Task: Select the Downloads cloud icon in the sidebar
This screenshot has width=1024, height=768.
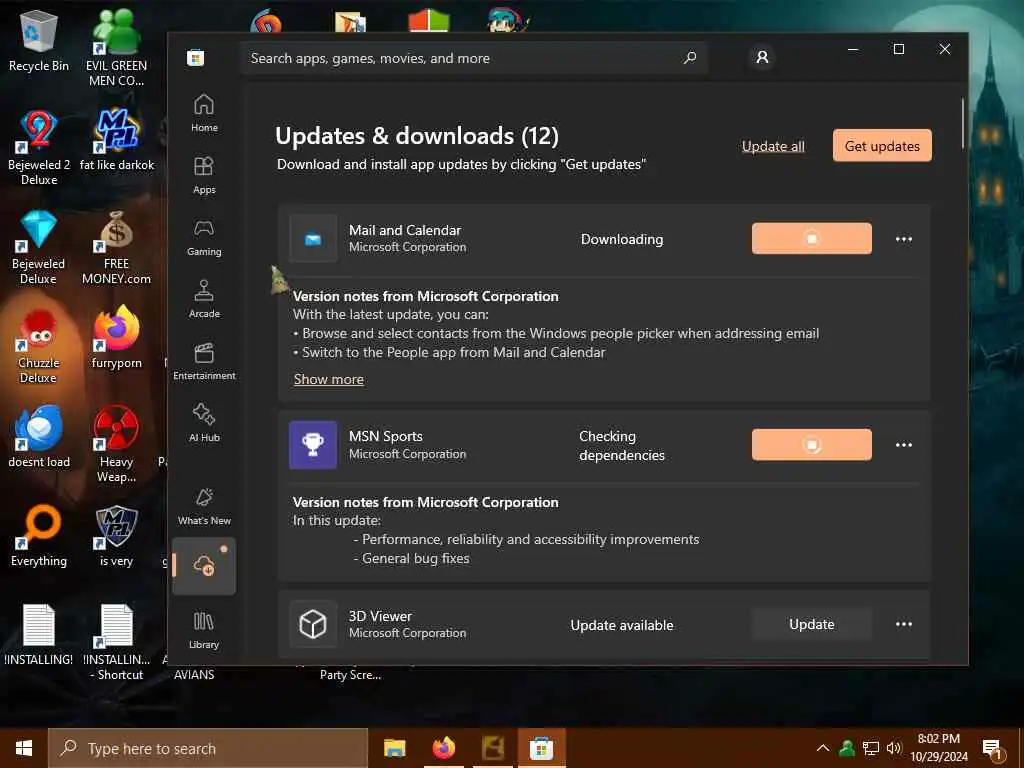Action: [x=204, y=566]
